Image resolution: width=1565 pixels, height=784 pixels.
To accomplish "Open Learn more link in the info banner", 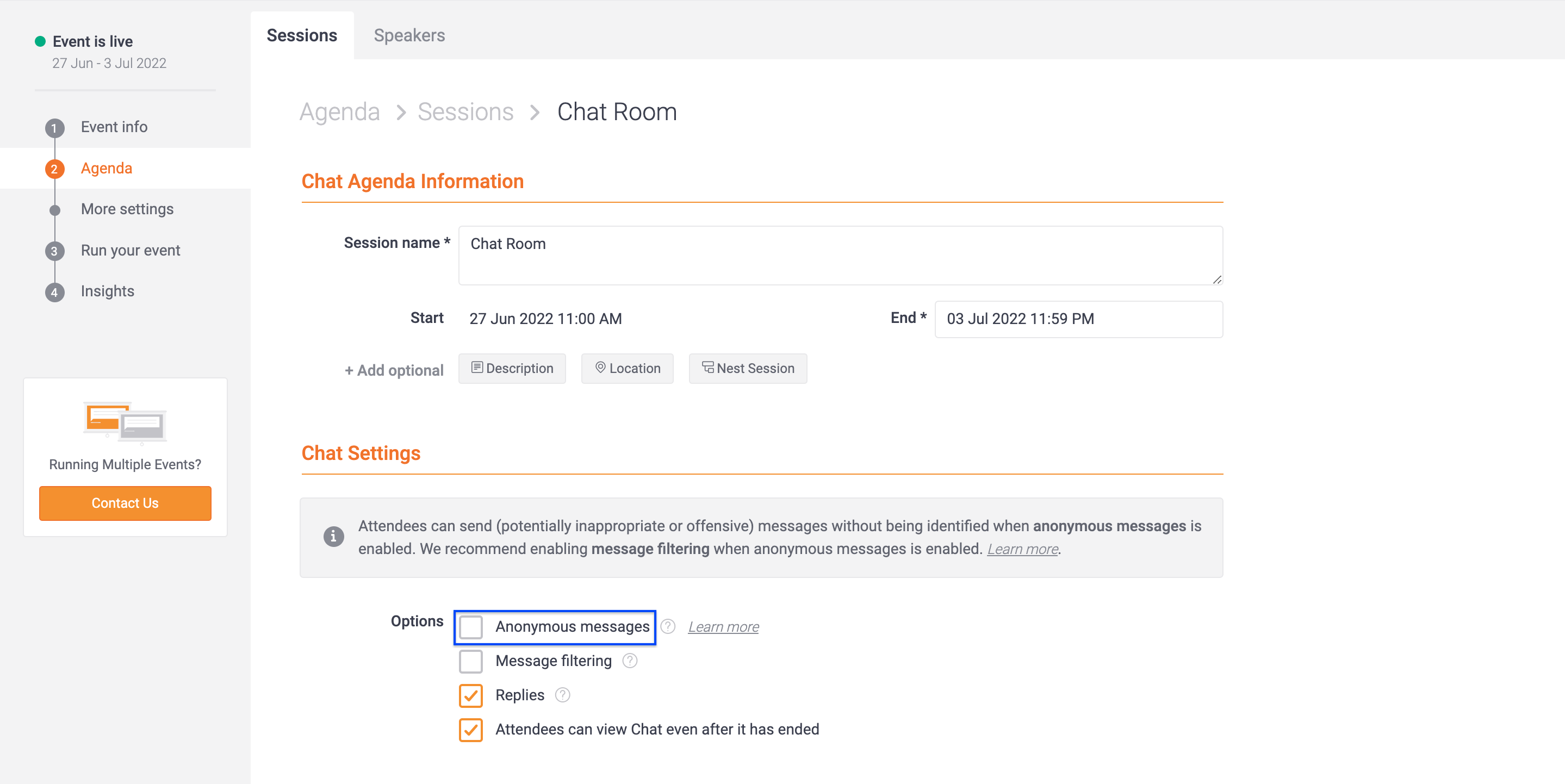I will pos(1022,549).
